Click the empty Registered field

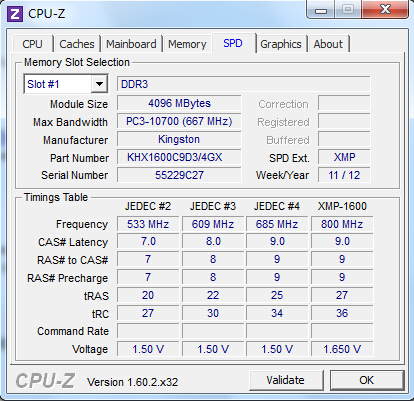pos(344,121)
